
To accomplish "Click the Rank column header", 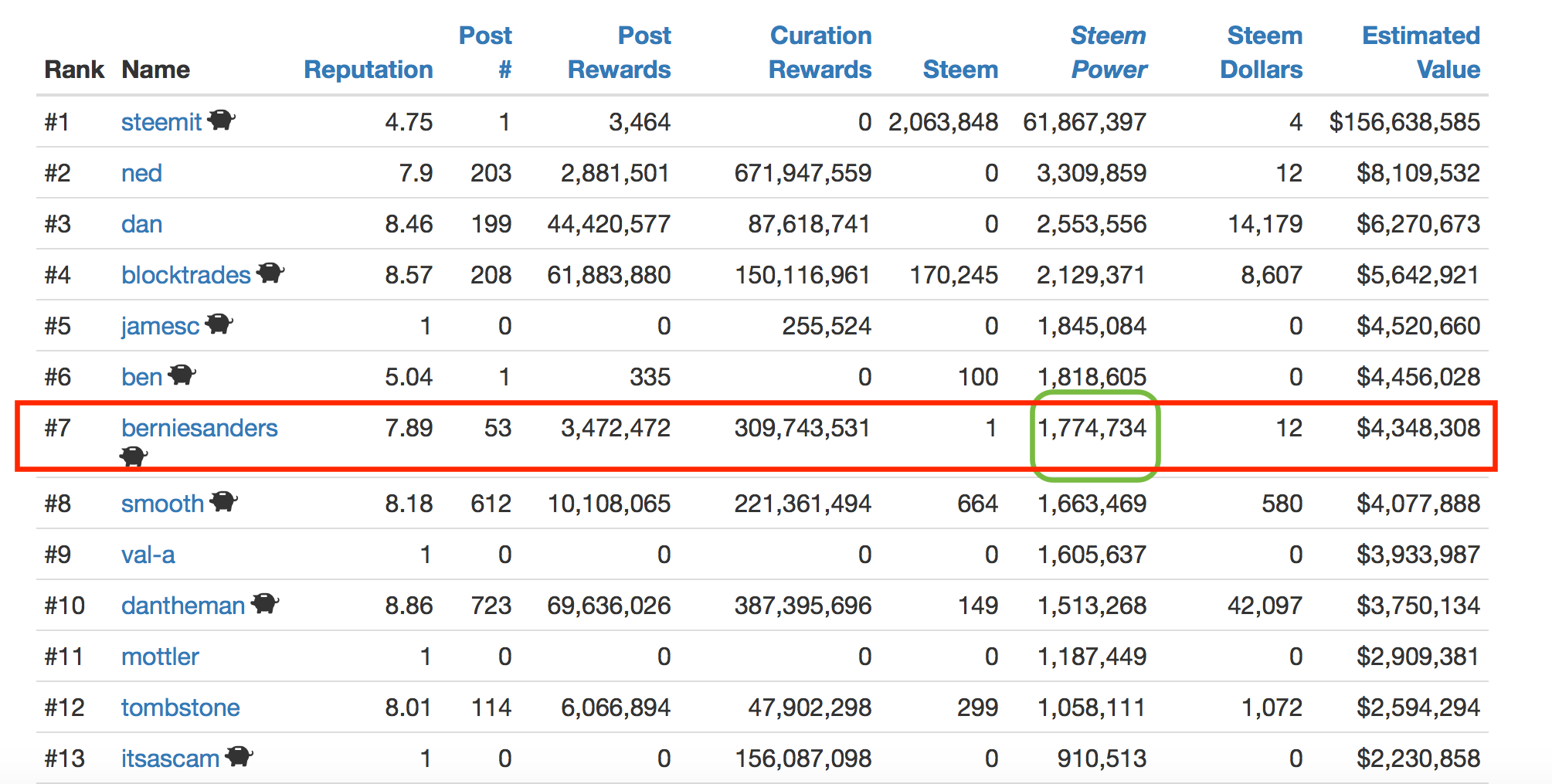I will (73, 70).
